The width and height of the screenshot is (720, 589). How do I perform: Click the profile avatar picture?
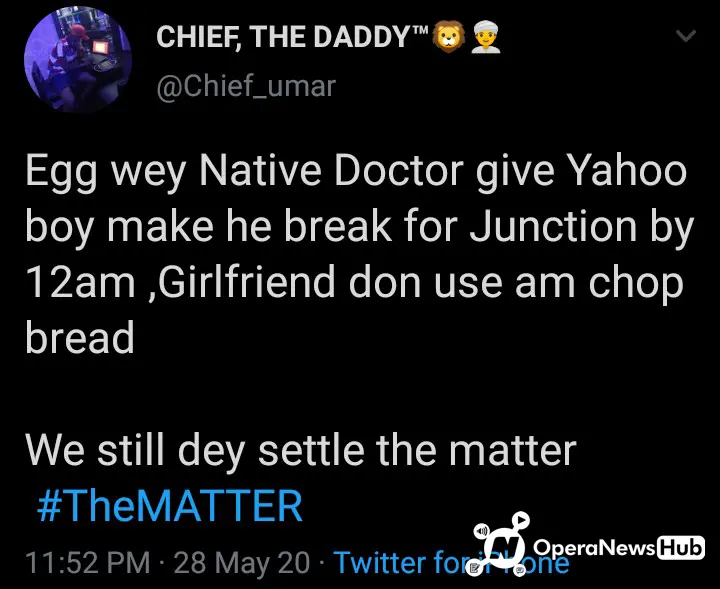pos(78,60)
